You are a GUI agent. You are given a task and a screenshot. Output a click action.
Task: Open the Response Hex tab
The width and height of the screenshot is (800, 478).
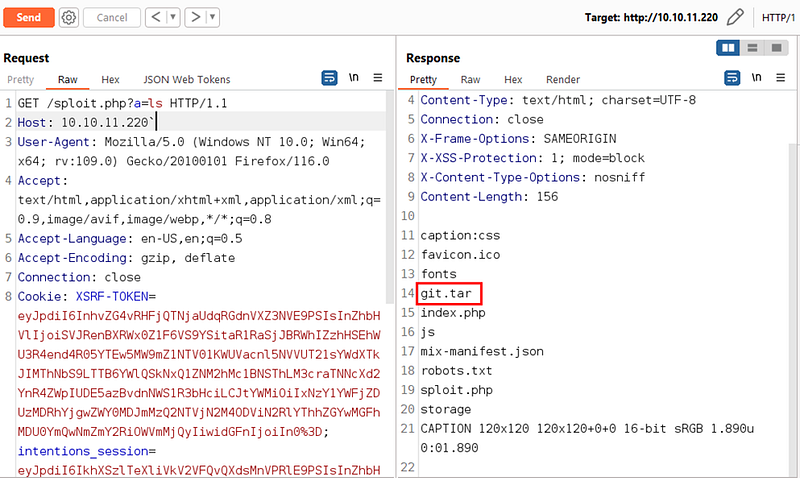click(x=513, y=80)
